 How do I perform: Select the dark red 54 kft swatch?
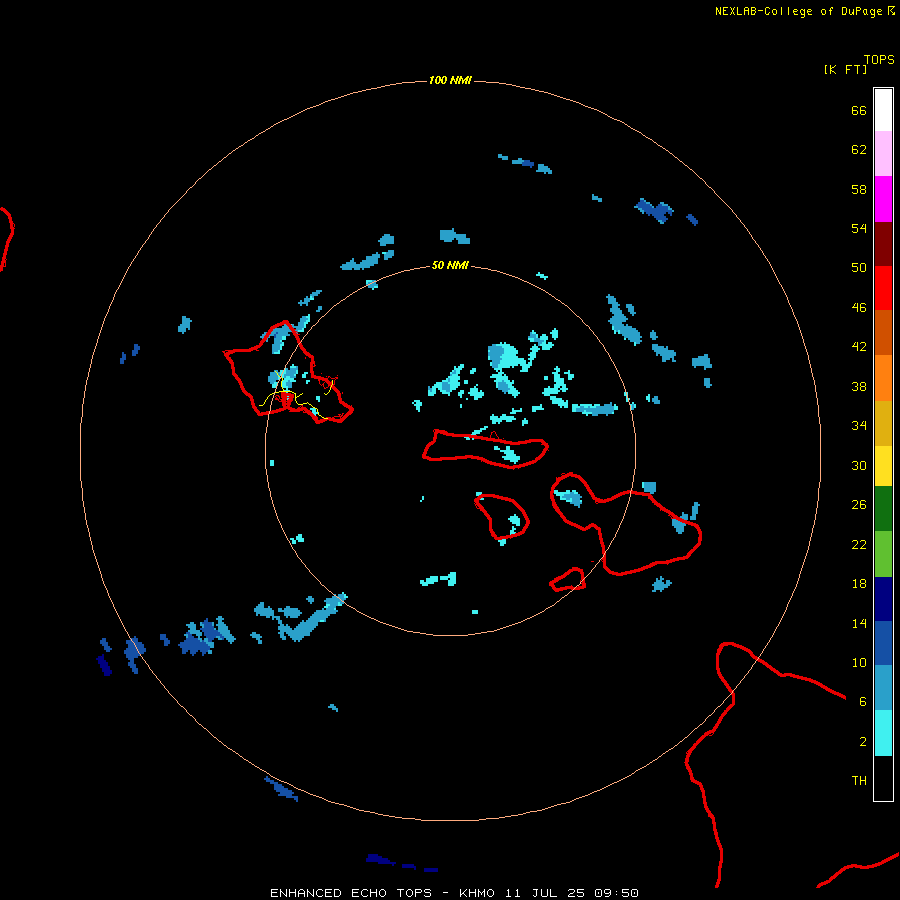(x=883, y=243)
